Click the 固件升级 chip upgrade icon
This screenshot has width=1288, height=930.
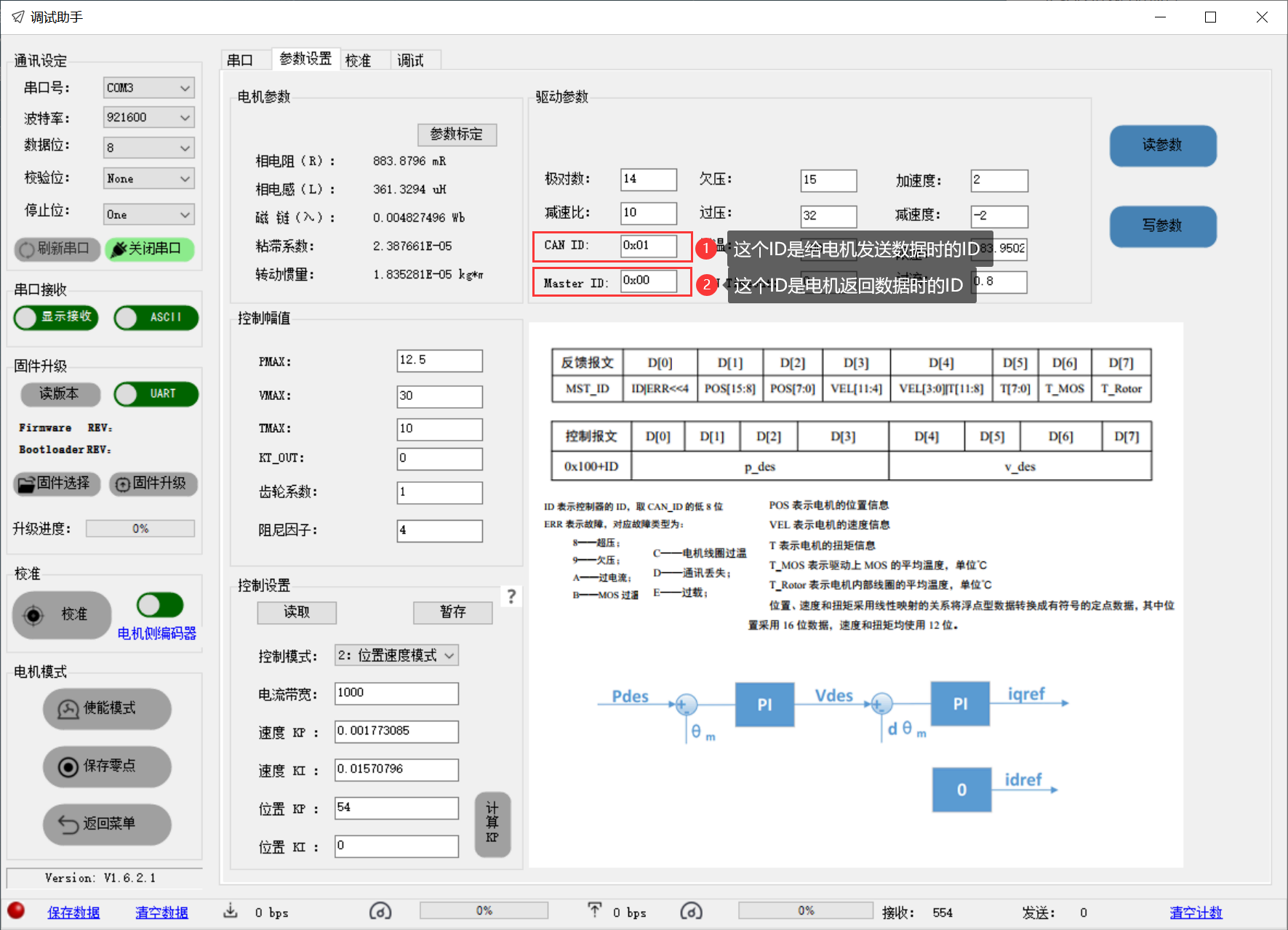pos(122,484)
